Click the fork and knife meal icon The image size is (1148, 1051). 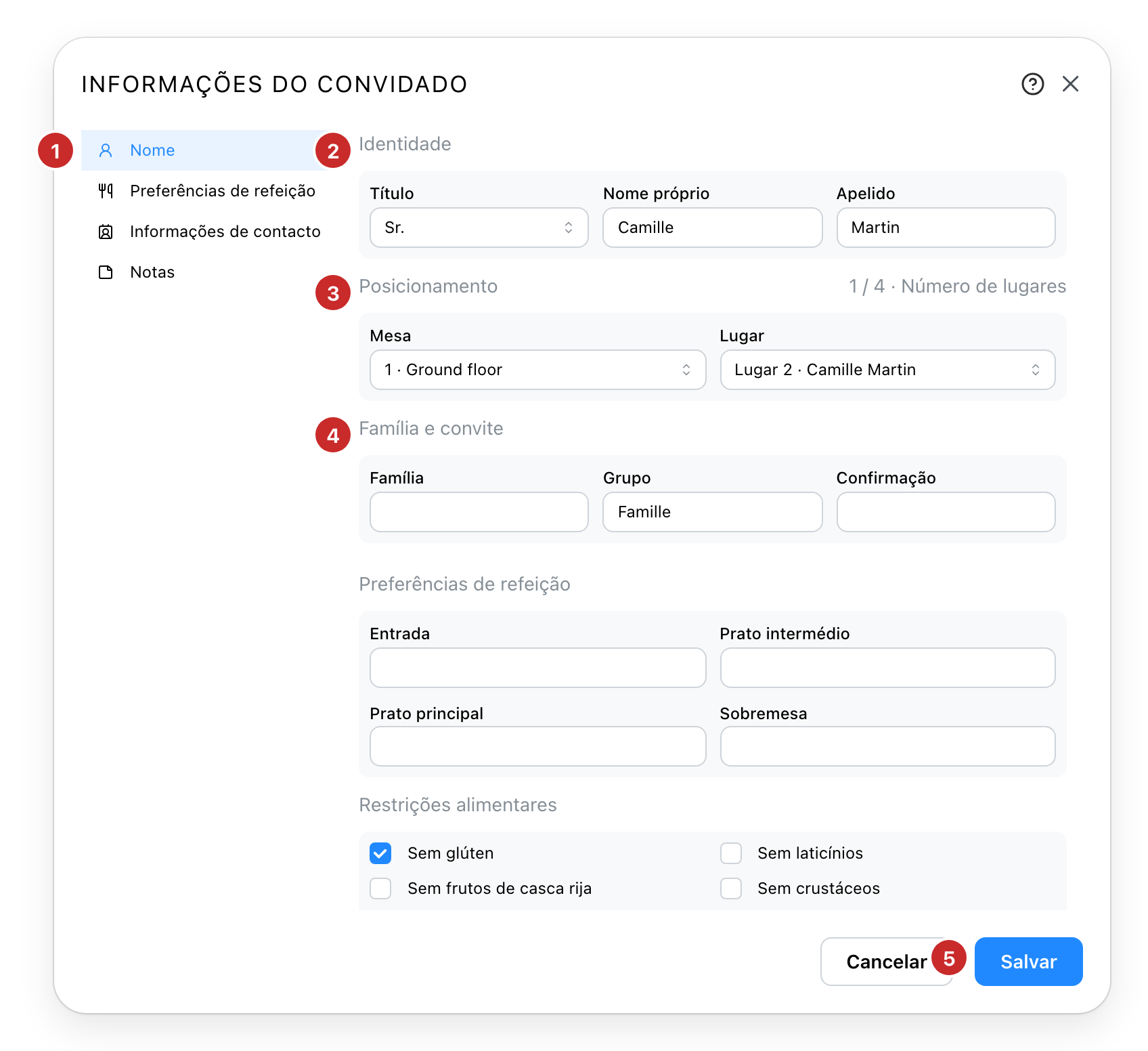click(106, 191)
